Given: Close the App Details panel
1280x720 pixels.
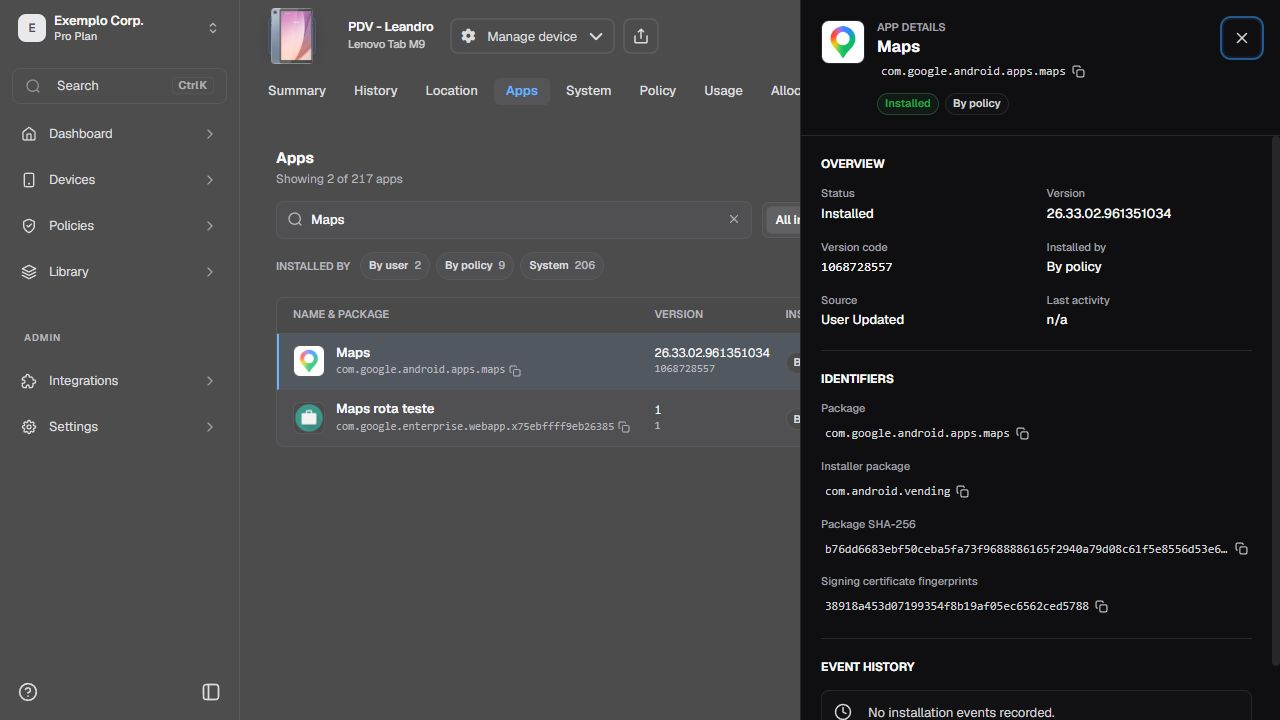Looking at the screenshot, I should click(1241, 38).
